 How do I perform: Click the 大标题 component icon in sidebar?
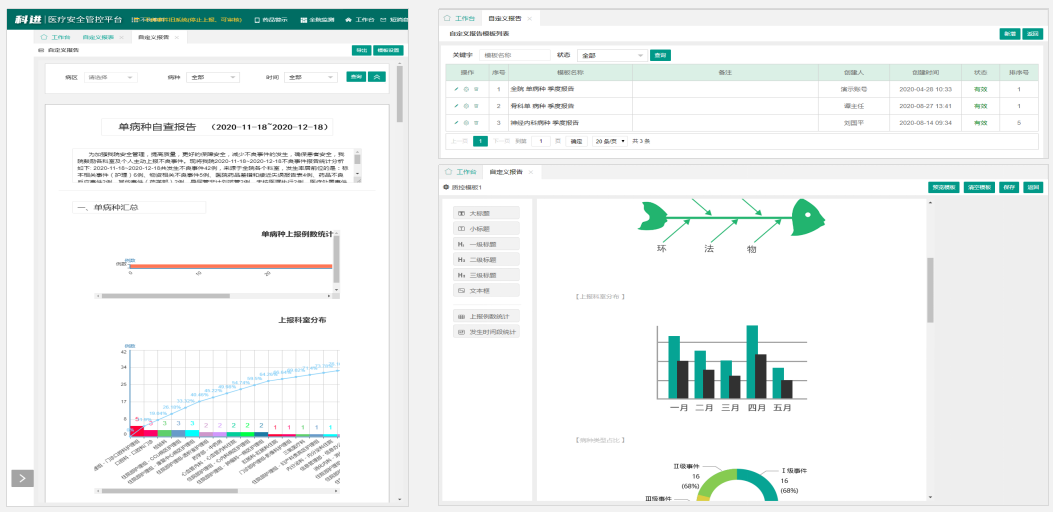pos(461,213)
